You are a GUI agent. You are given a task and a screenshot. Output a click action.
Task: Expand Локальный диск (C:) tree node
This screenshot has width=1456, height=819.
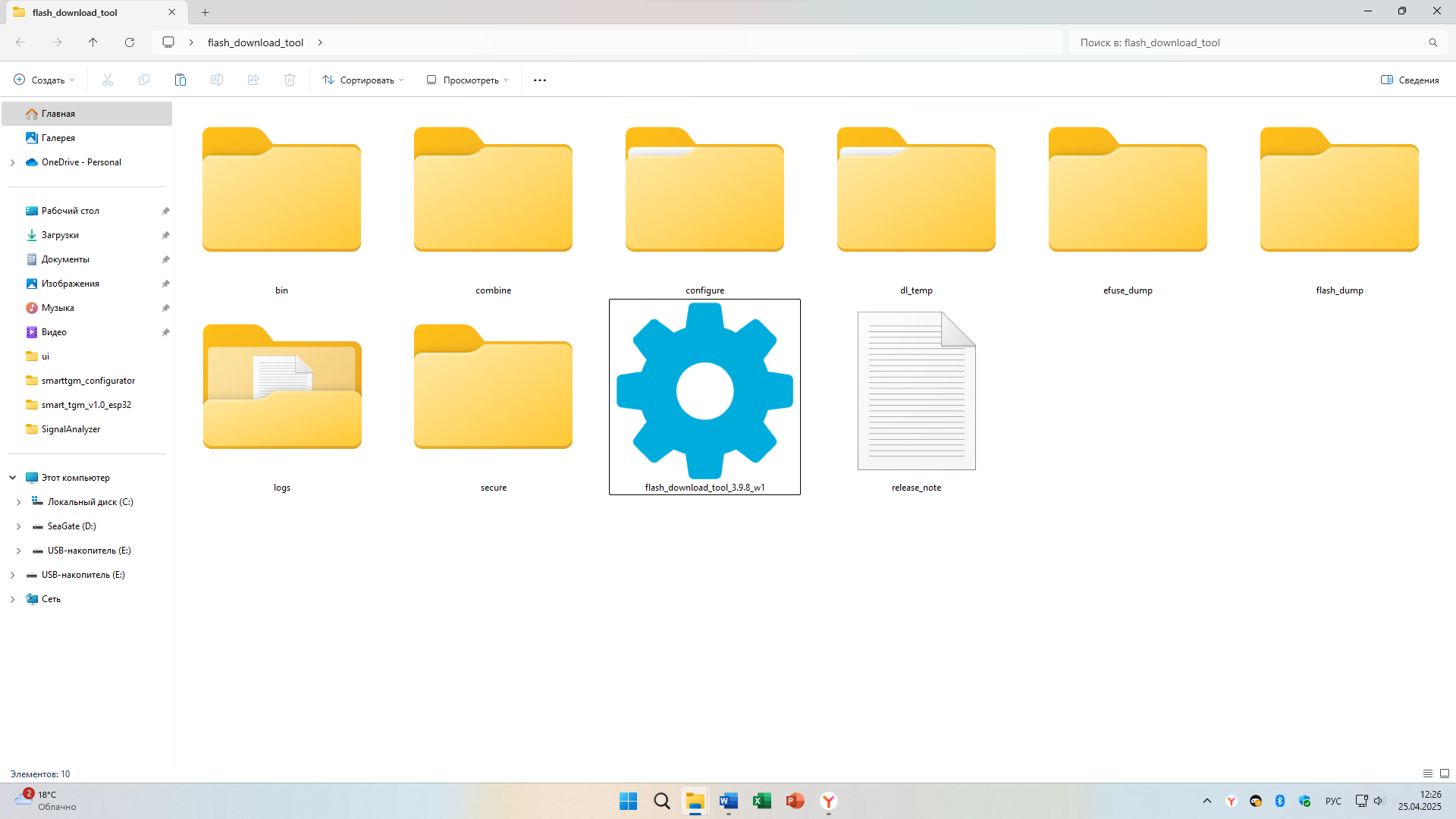coord(19,502)
